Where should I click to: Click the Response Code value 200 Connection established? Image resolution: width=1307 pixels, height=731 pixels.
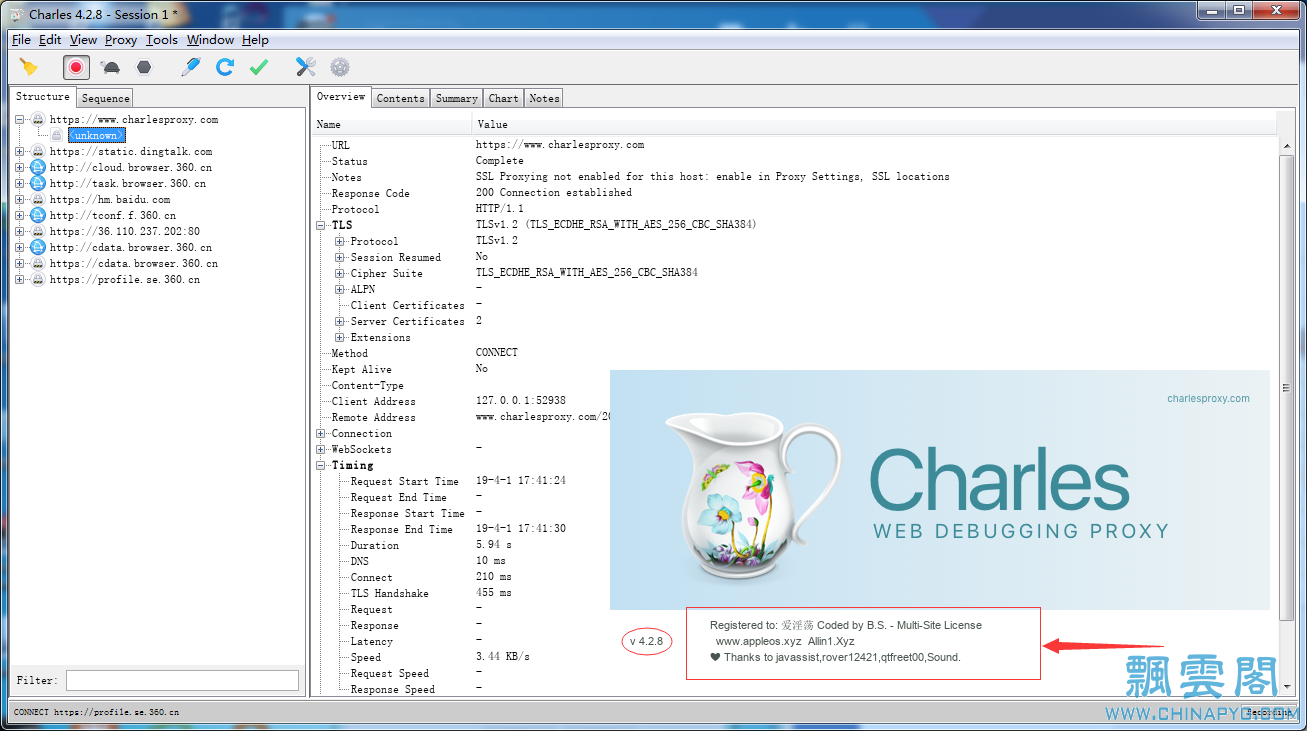[x=554, y=193]
